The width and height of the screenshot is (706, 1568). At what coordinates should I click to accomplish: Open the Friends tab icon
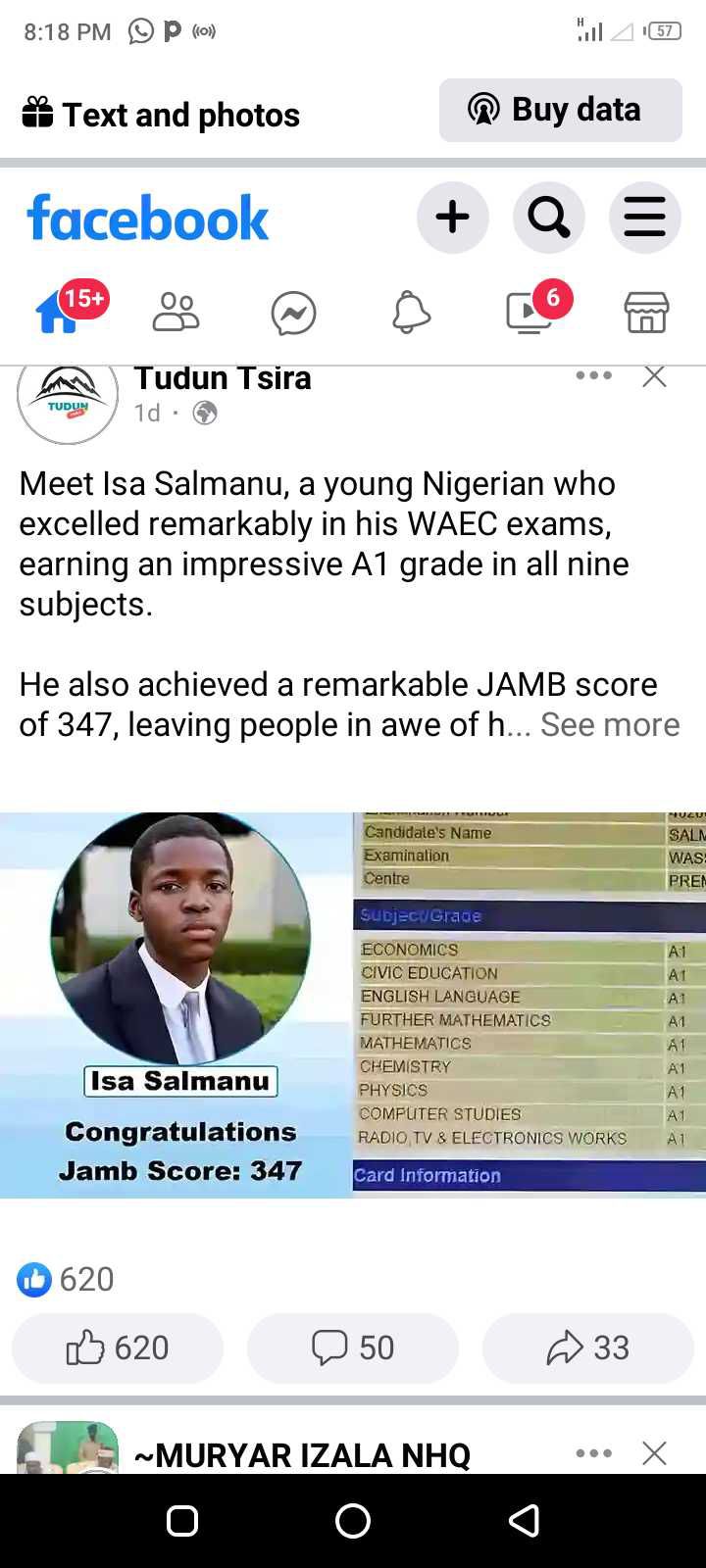(x=176, y=314)
